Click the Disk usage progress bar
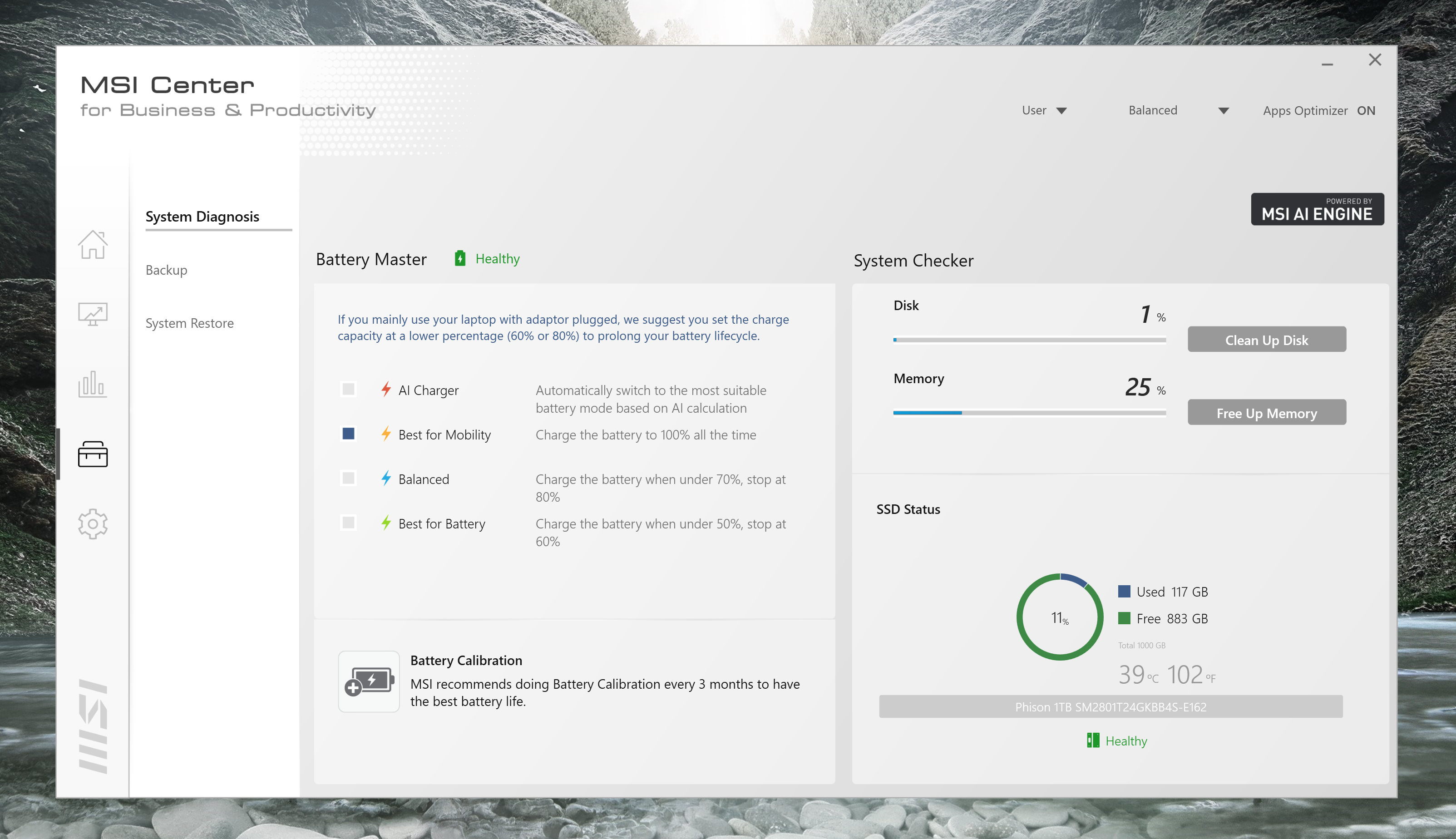 pyautogui.click(x=1030, y=340)
